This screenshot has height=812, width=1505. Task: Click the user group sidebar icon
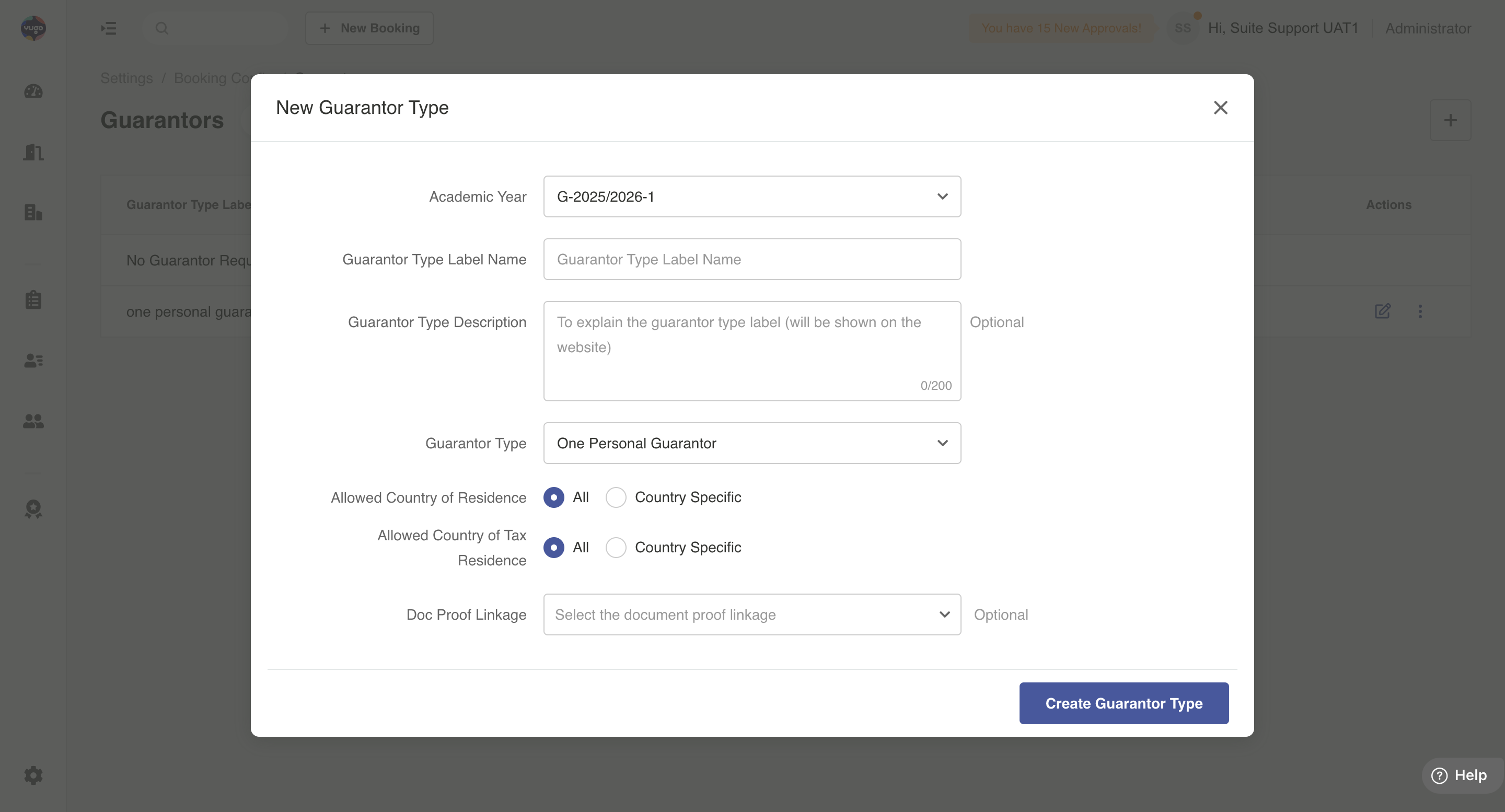tap(33, 421)
